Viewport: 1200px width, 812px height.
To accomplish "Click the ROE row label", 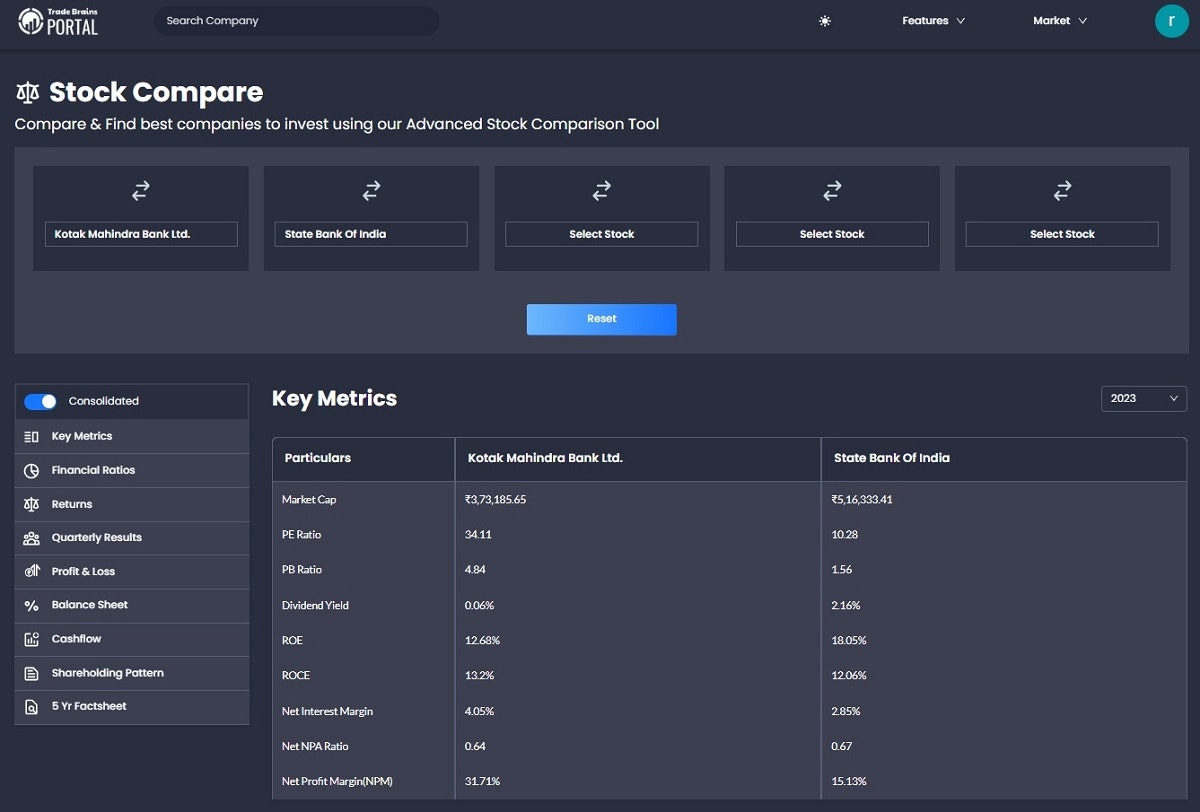I will [292, 640].
